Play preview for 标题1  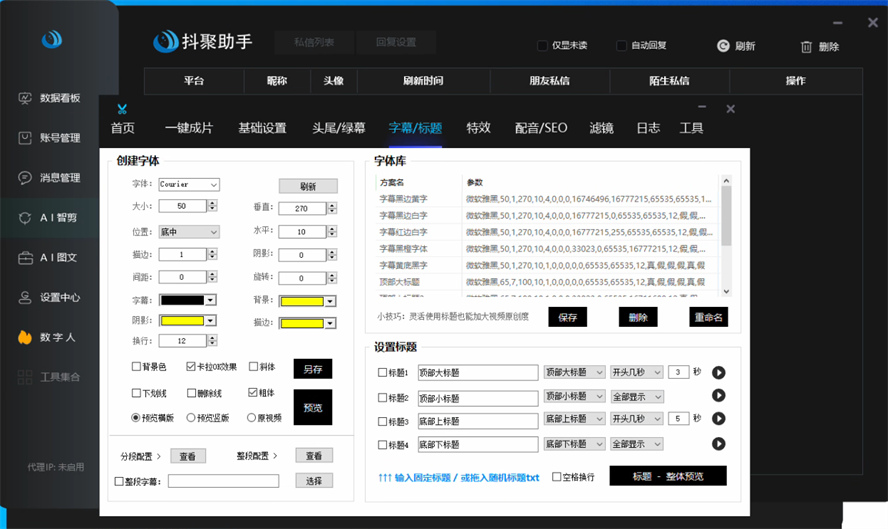(x=719, y=372)
